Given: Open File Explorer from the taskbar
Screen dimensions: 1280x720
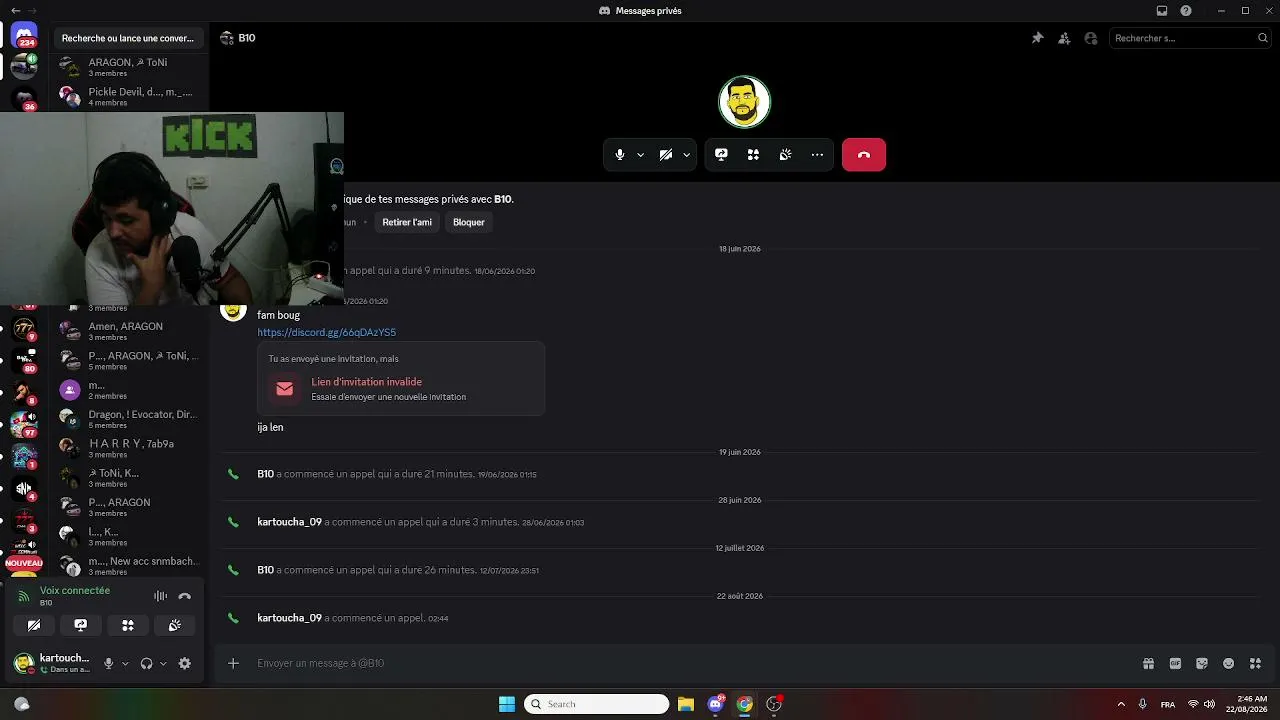Looking at the screenshot, I should [686, 704].
